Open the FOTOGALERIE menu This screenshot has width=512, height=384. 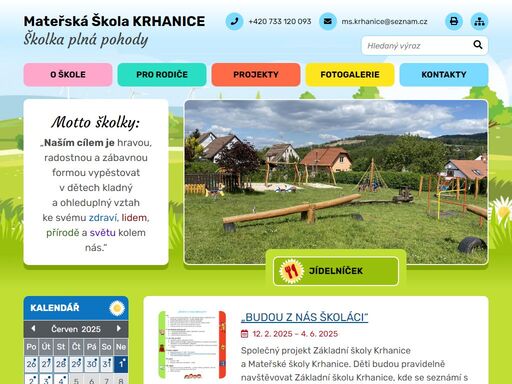pyautogui.click(x=350, y=75)
